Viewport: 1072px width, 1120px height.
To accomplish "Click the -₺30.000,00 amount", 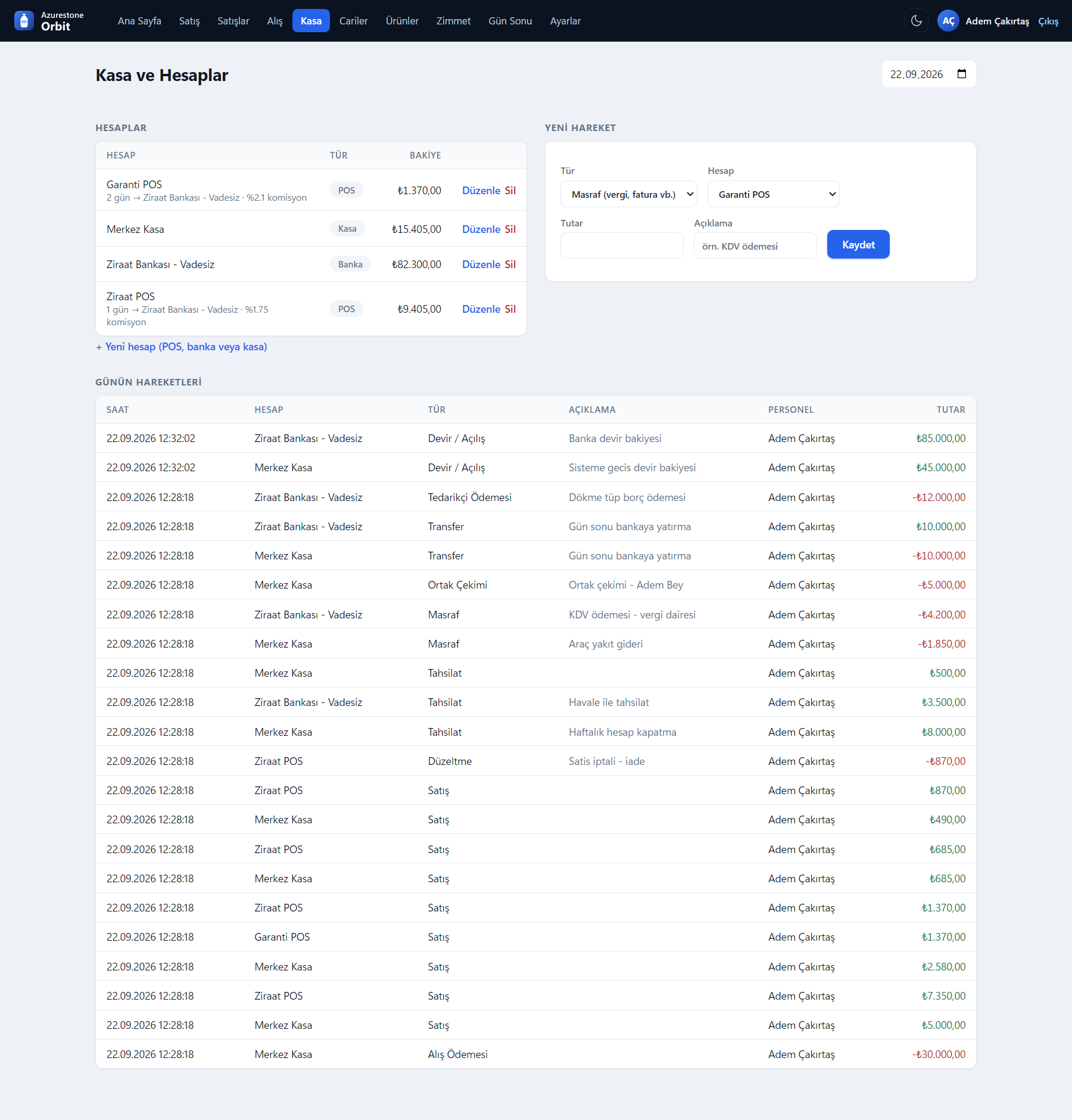I will (939, 1054).
